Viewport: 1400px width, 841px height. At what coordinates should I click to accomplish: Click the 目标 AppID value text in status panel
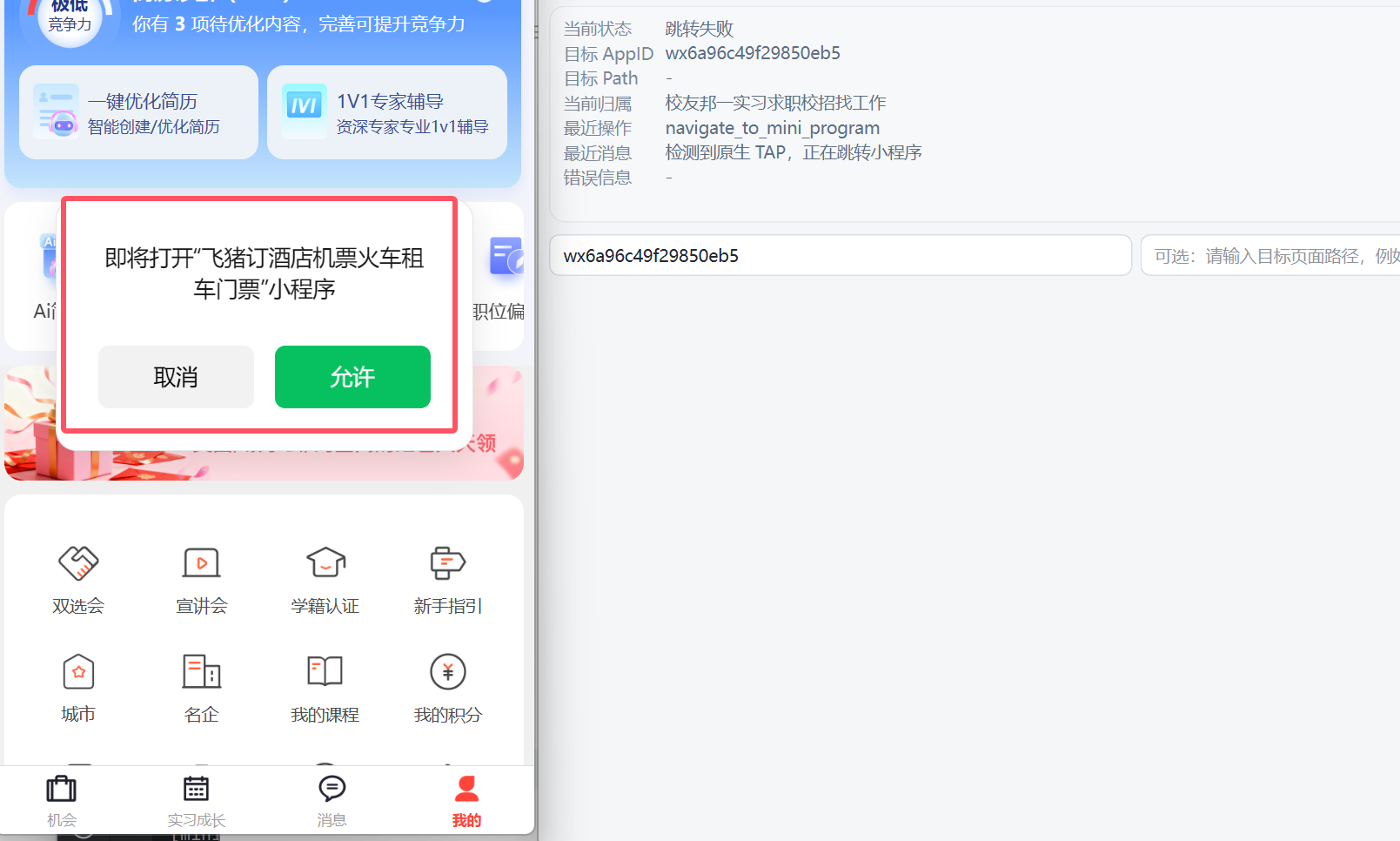point(753,53)
